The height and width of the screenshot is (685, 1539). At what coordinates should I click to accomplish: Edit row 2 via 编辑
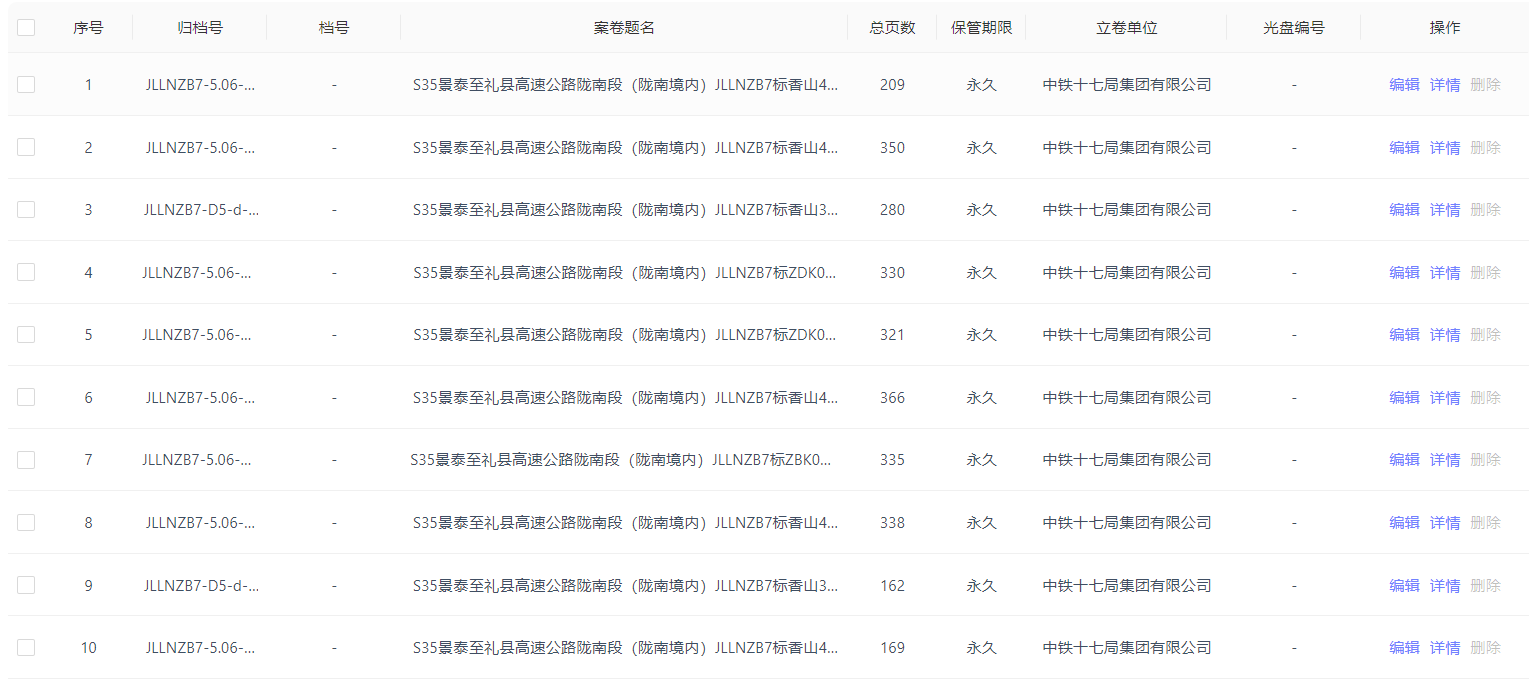[1404, 148]
